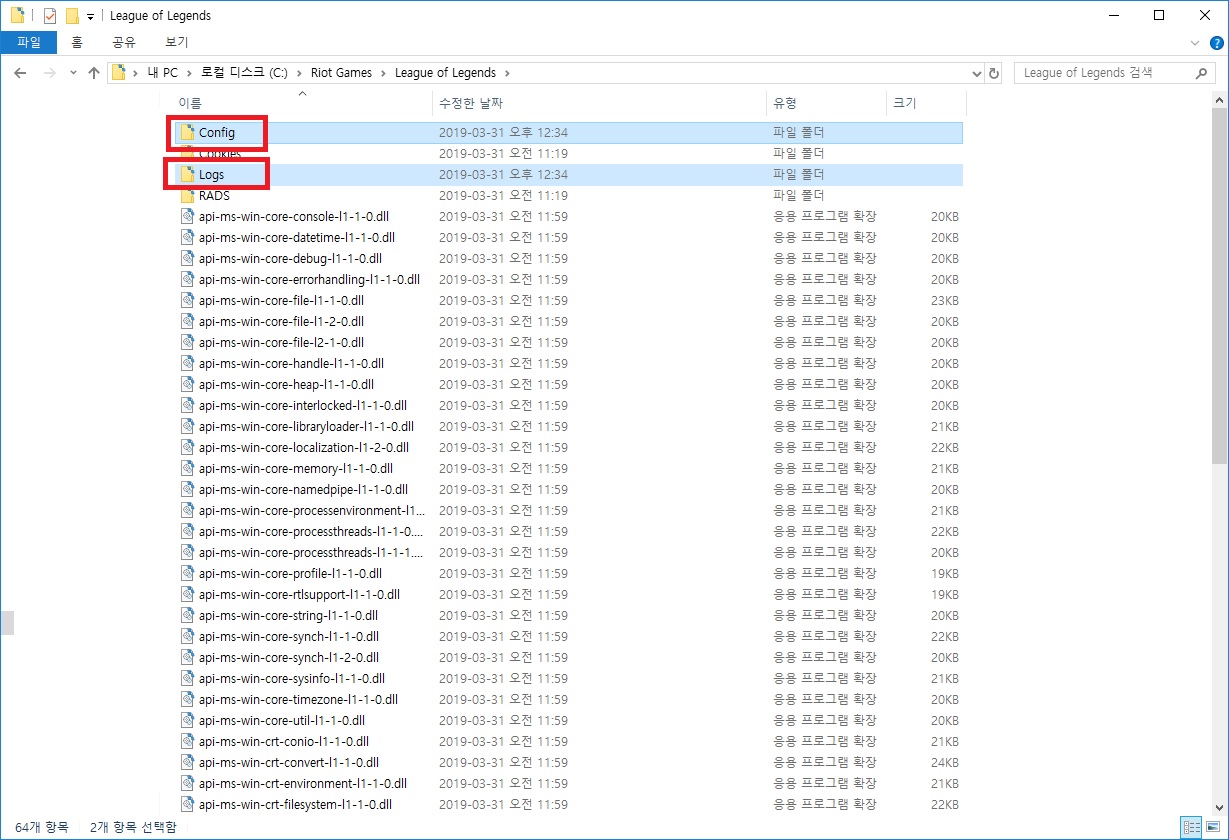
Task: Open the 보기 ribbon tab
Action: pos(177,43)
